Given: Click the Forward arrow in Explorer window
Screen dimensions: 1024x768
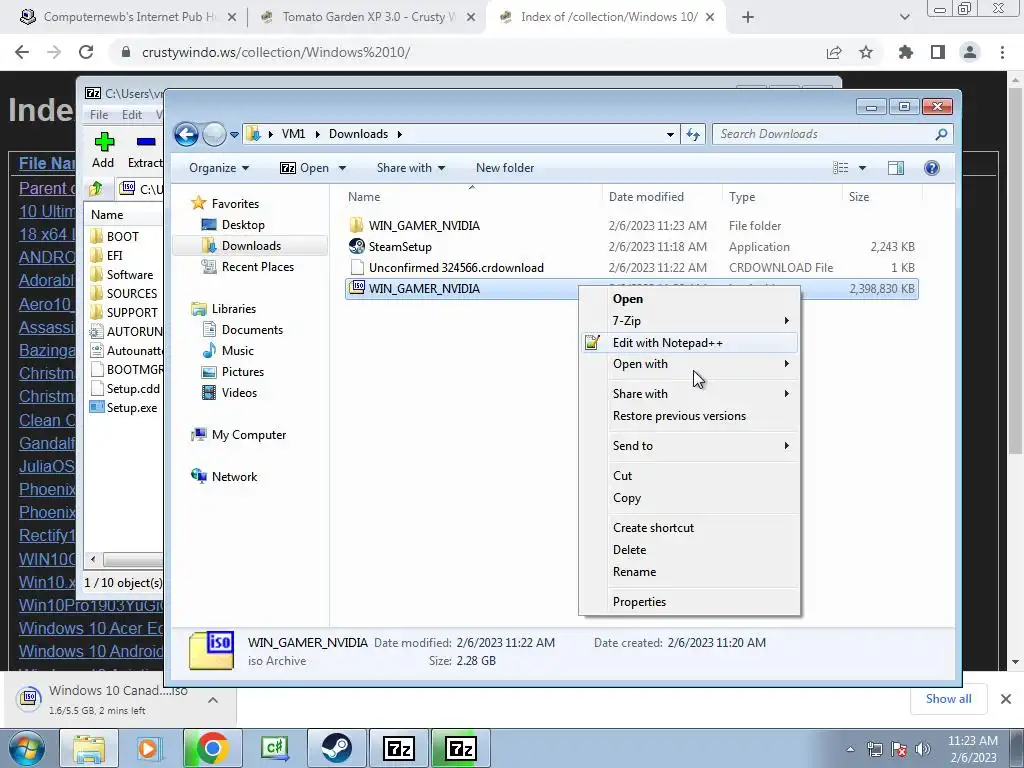Looking at the screenshot, I should click(214, 135).
